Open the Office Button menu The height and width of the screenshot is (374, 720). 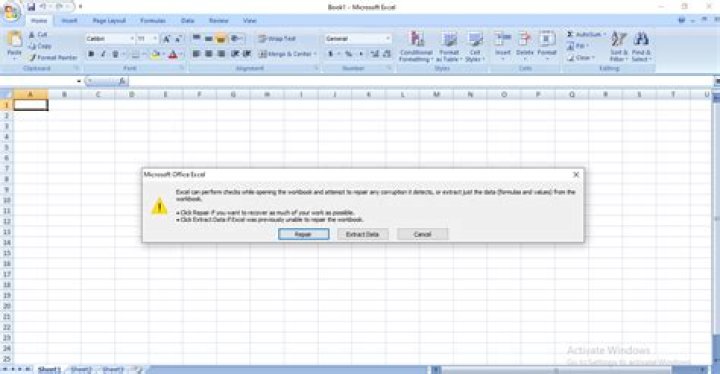coord(11,11)
